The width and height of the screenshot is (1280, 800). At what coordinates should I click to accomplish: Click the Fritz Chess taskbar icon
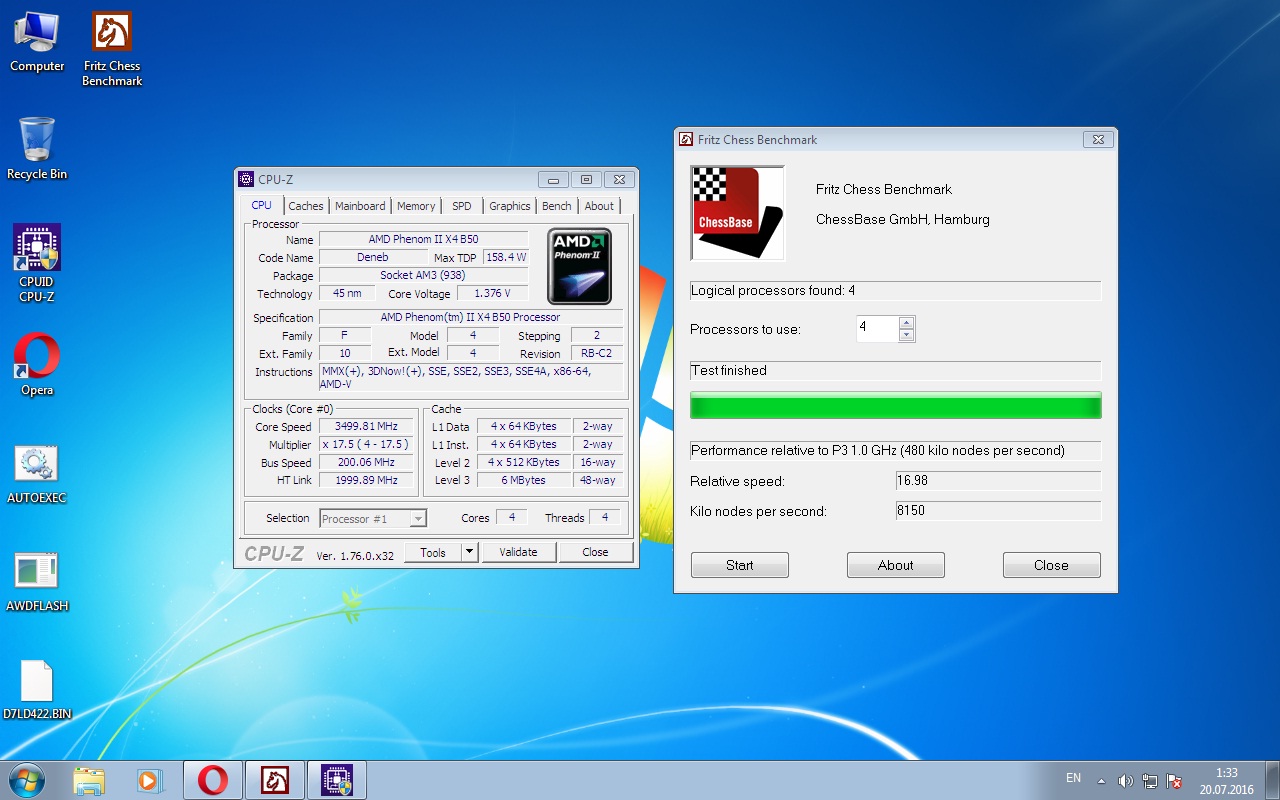point(275,780)
